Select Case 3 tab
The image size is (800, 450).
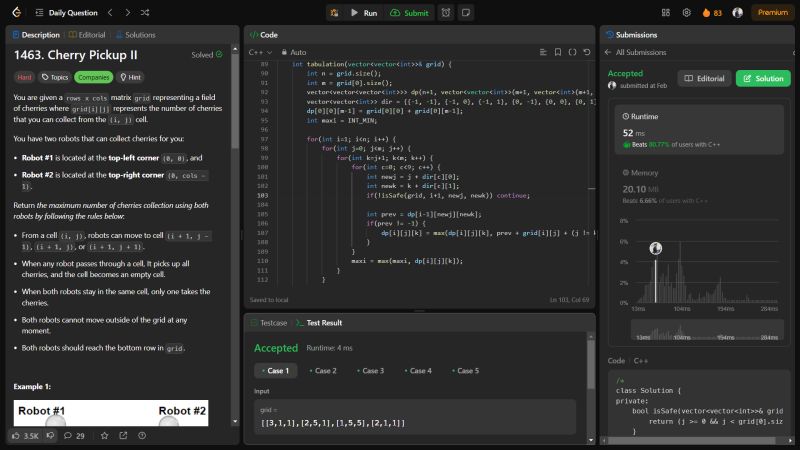pyautogui.click(x=370, y=370)
